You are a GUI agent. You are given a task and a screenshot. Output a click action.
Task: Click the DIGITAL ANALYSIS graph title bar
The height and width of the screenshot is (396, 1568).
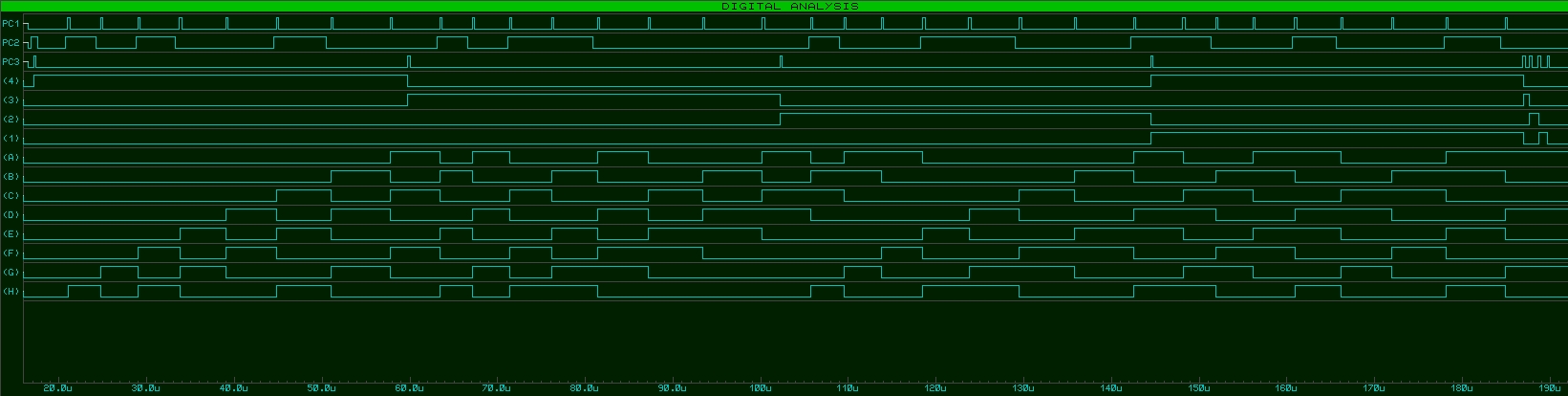pyautogui.click(x=789, y=6)
